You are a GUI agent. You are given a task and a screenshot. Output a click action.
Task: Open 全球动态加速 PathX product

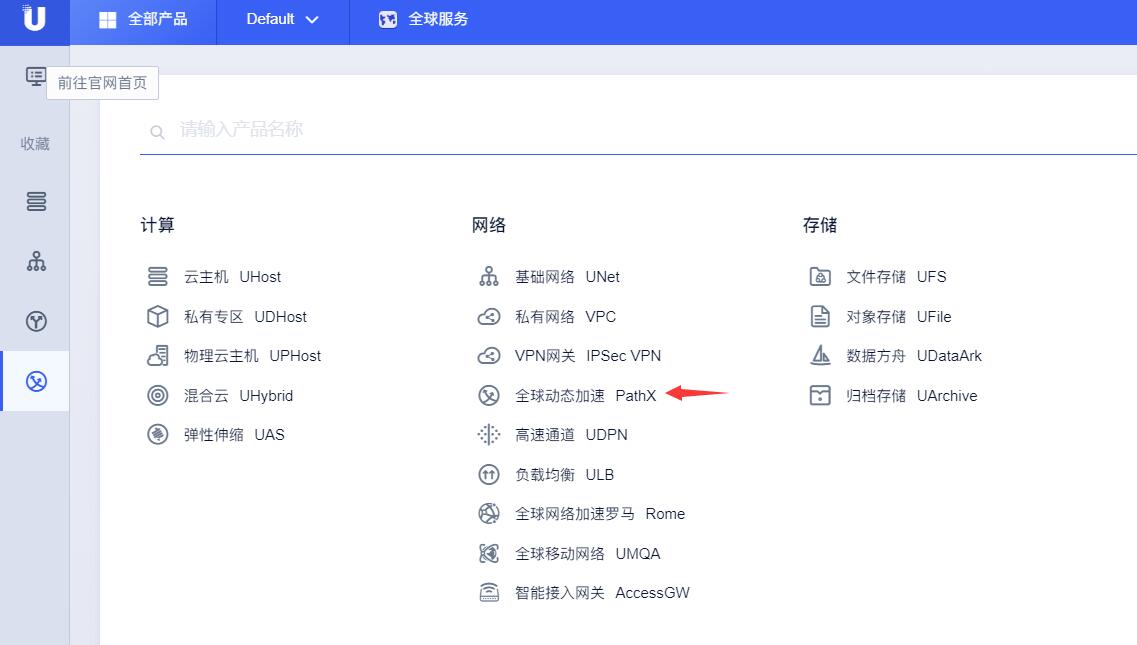coord(585,395)
